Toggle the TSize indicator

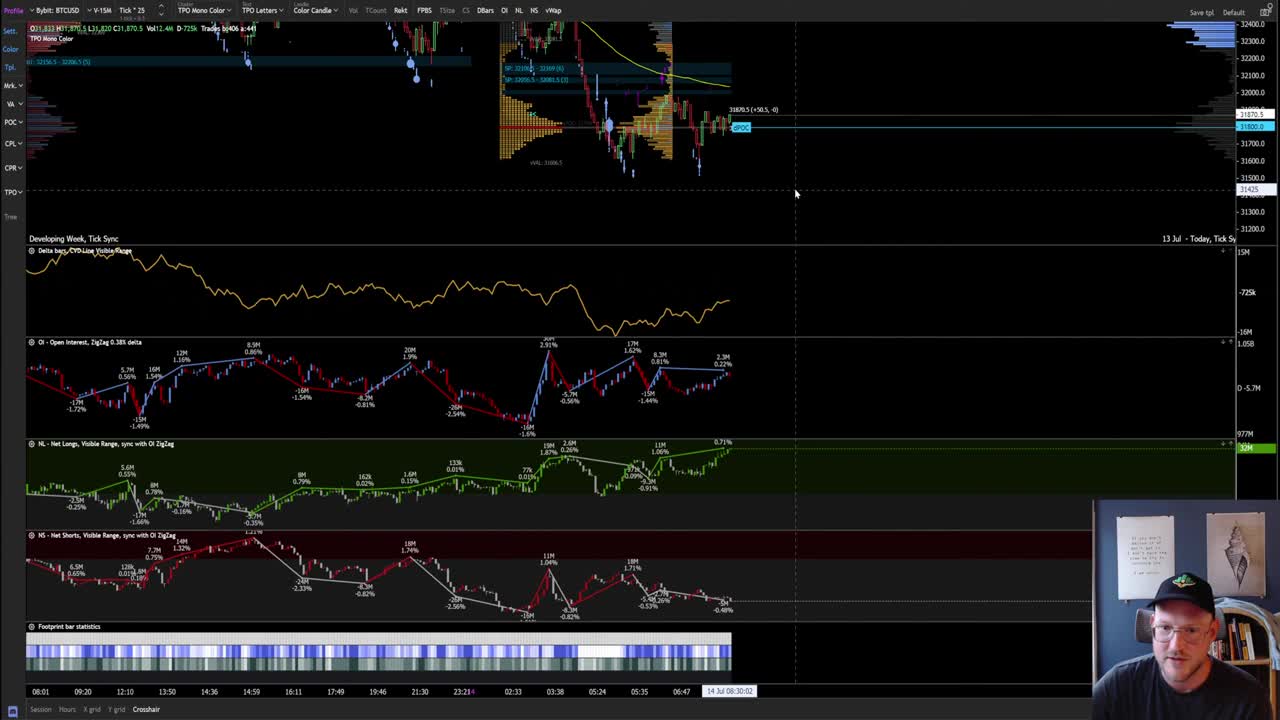coord(447,10)
